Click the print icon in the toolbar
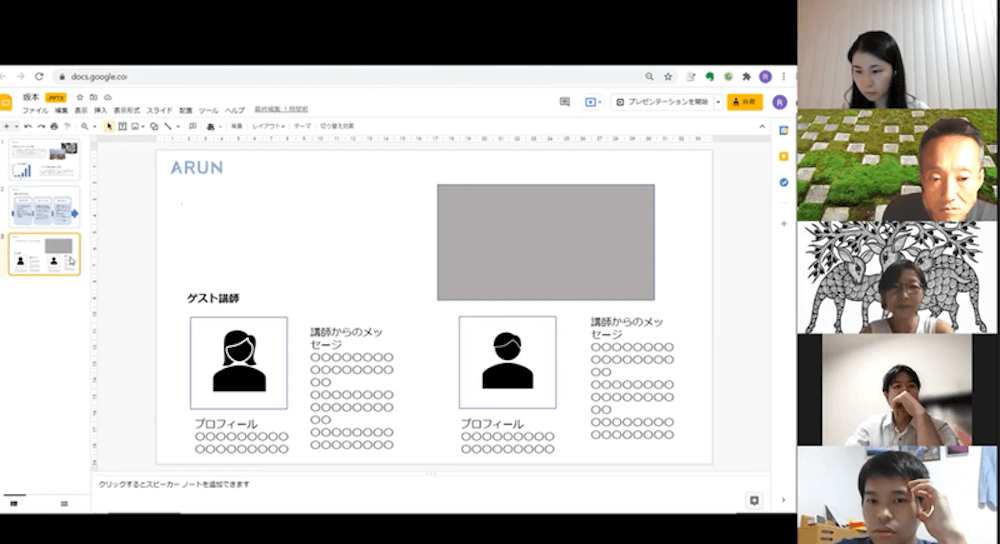Viewport: 1000px width, 544px height. point(54,126)
